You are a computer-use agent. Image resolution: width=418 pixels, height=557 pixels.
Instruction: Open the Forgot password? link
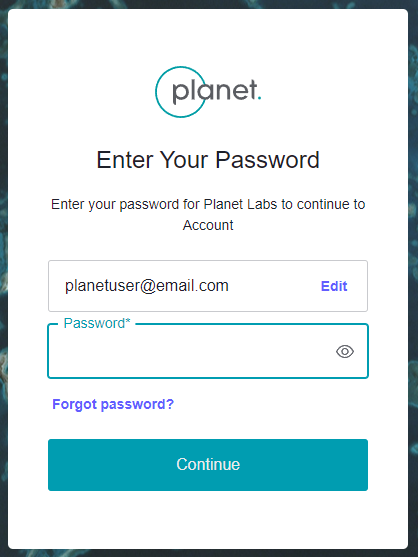113,404
